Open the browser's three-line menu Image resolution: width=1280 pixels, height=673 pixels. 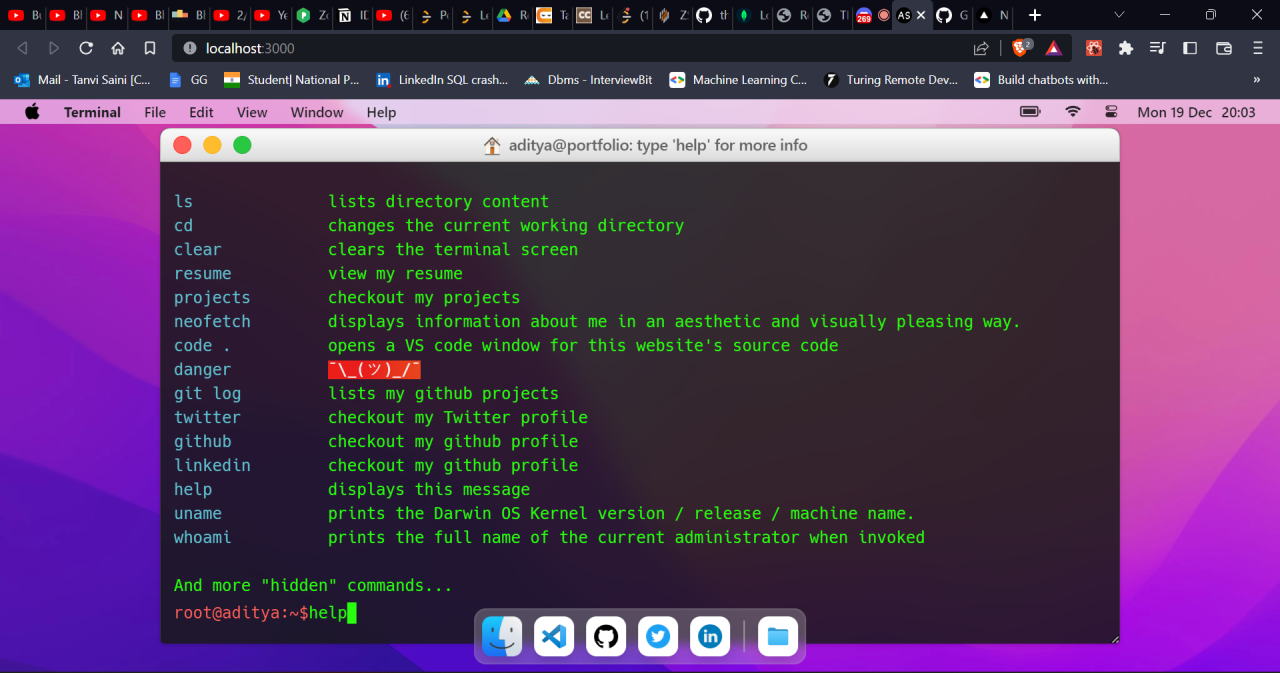click(1256, 48)
